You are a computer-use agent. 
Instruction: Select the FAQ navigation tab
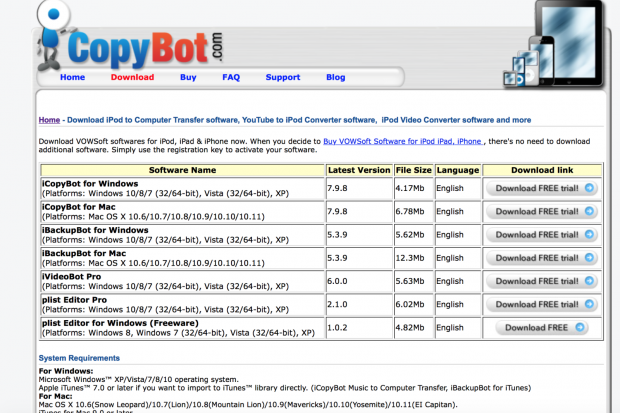click(x=231, y=77)
